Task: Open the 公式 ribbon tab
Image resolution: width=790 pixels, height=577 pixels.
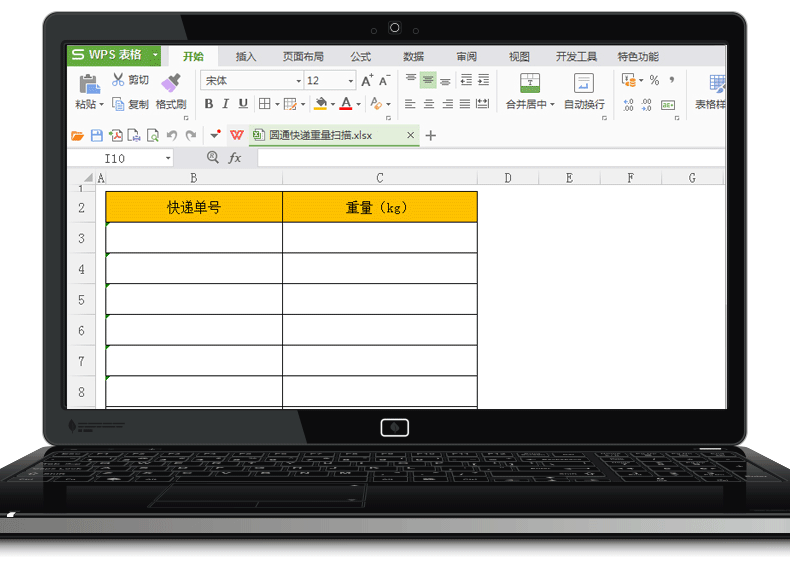Action: [x=361, y=56]
